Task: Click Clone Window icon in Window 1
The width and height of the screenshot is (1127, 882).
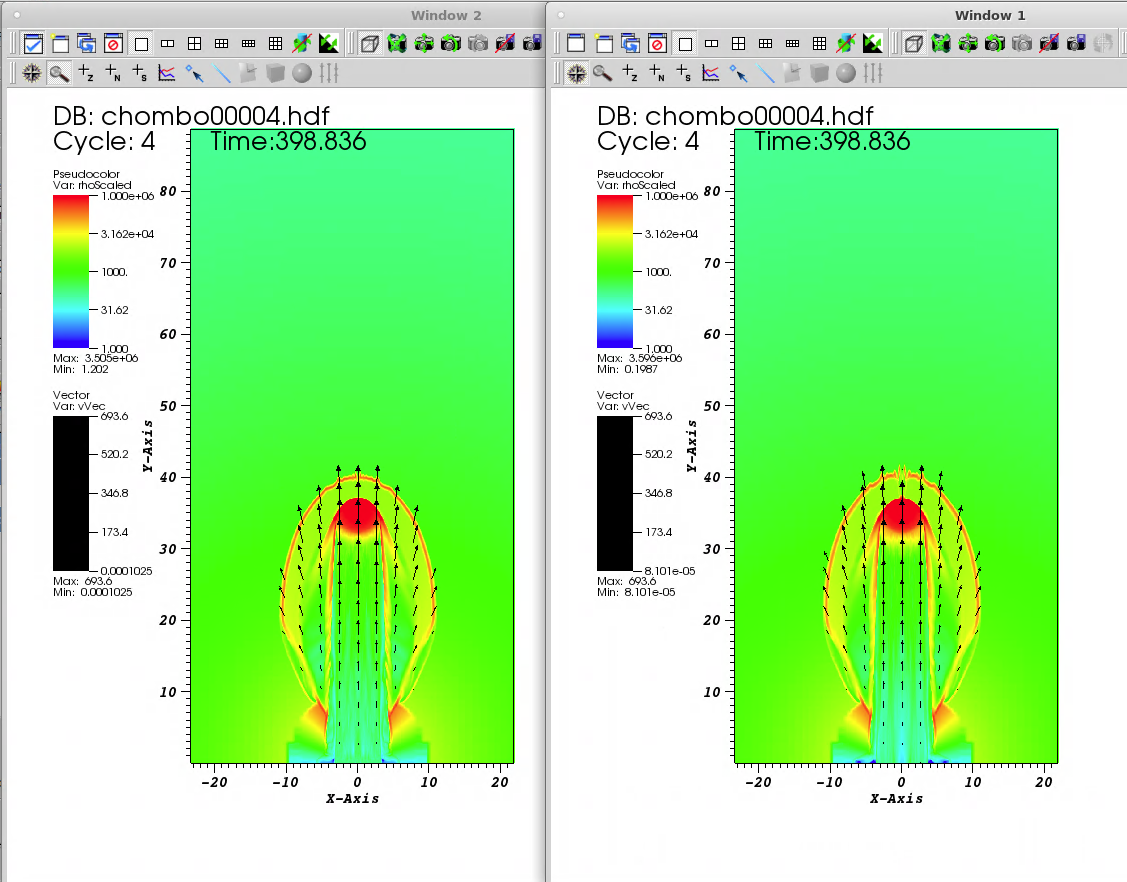Action: click(x=630, y=44)
